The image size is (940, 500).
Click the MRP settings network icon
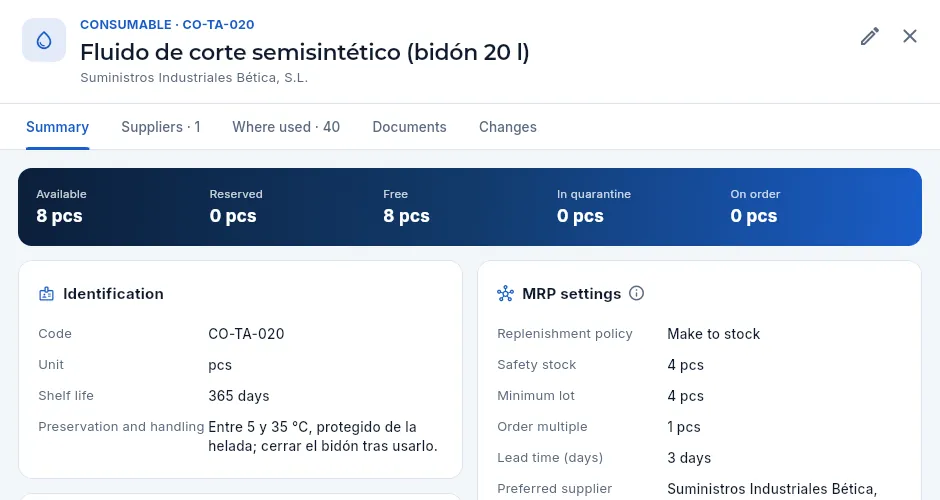(x=505, y=294)
